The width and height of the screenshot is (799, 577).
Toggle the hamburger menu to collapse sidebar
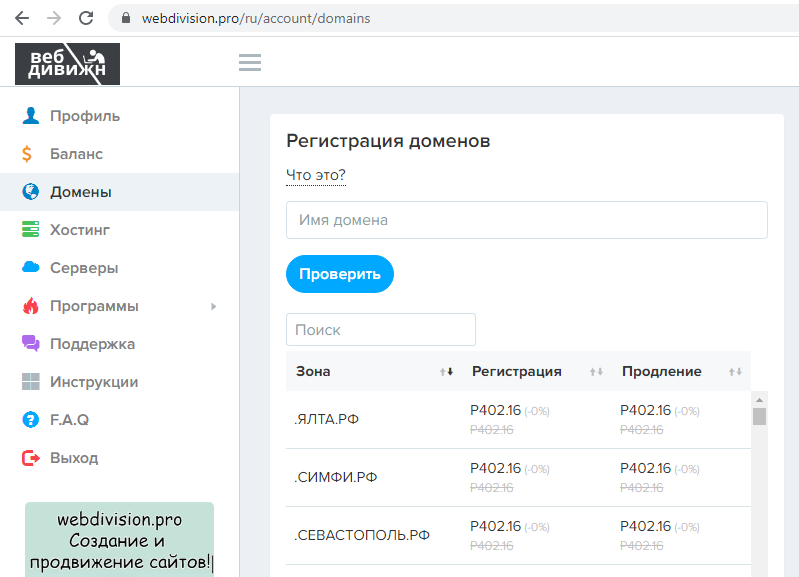[x=250, y=63]
